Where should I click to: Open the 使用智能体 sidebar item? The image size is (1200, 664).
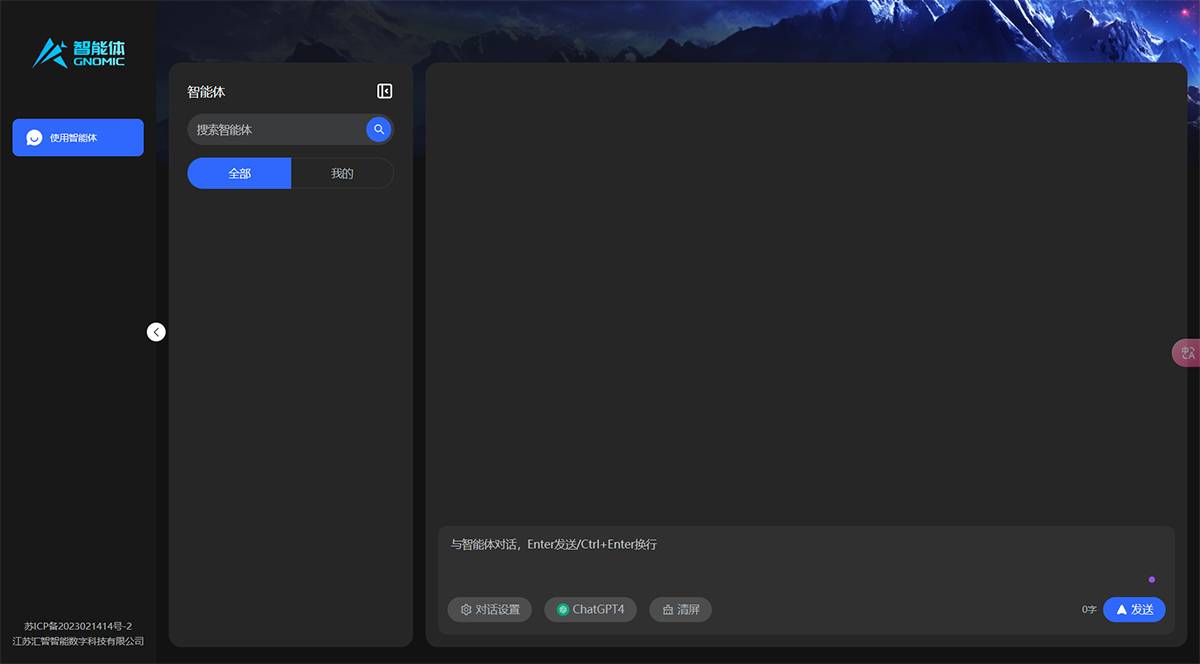pos(78,138)
